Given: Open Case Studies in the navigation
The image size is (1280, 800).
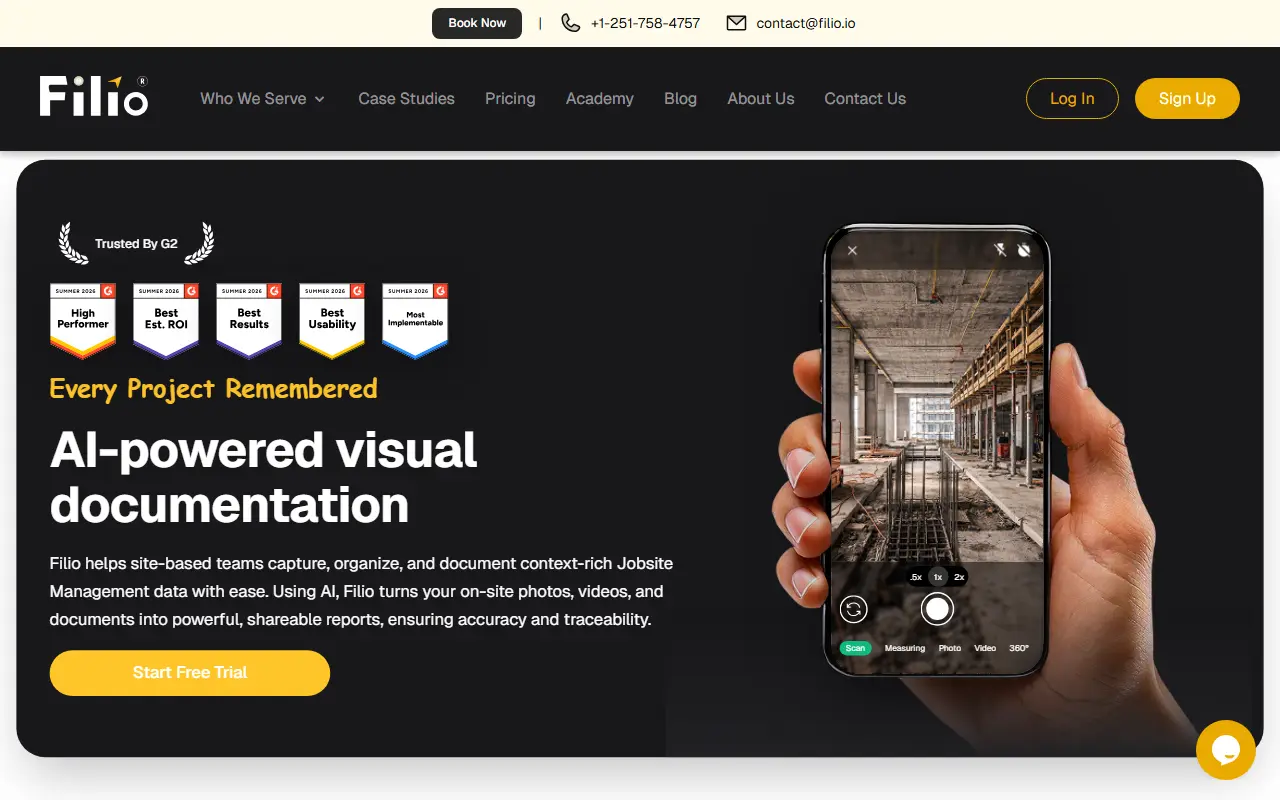Looking at the screenshot, I should (407, 98).
